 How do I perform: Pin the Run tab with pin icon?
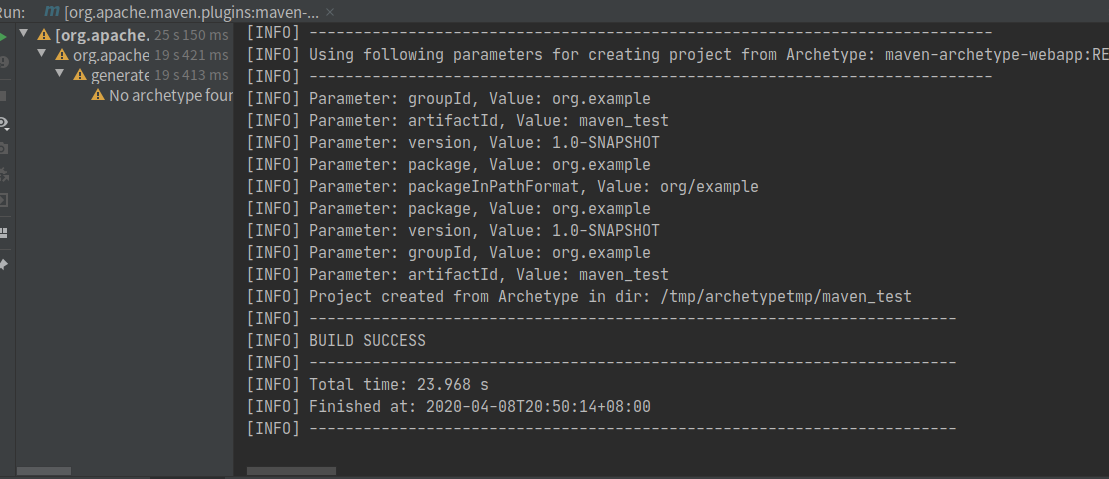pyautogui.click(x=3, y=264)
